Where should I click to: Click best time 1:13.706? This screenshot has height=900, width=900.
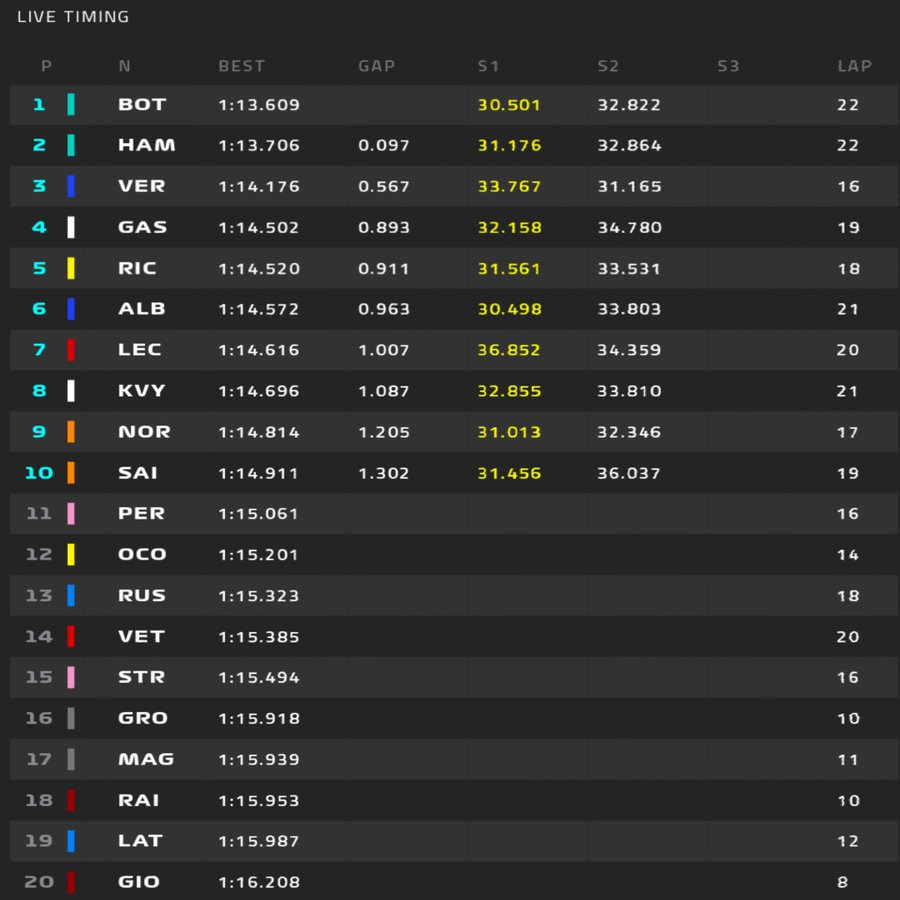[x=259, y=146]
